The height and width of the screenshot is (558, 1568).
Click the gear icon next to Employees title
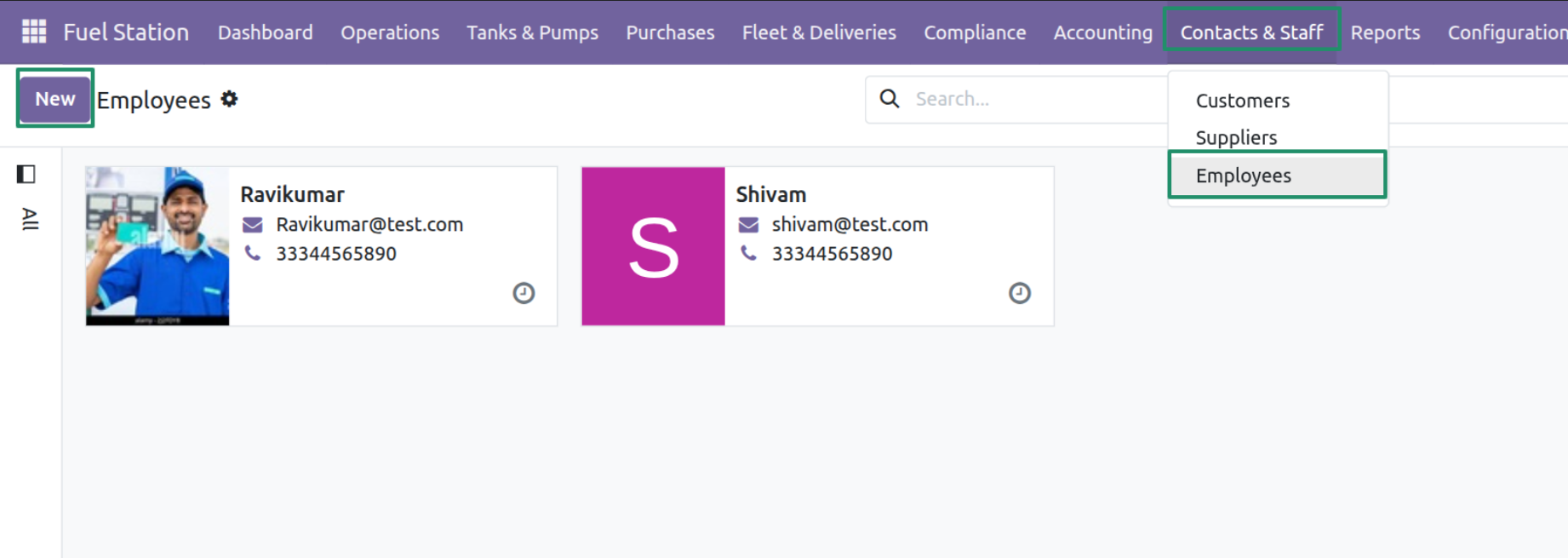229,99
